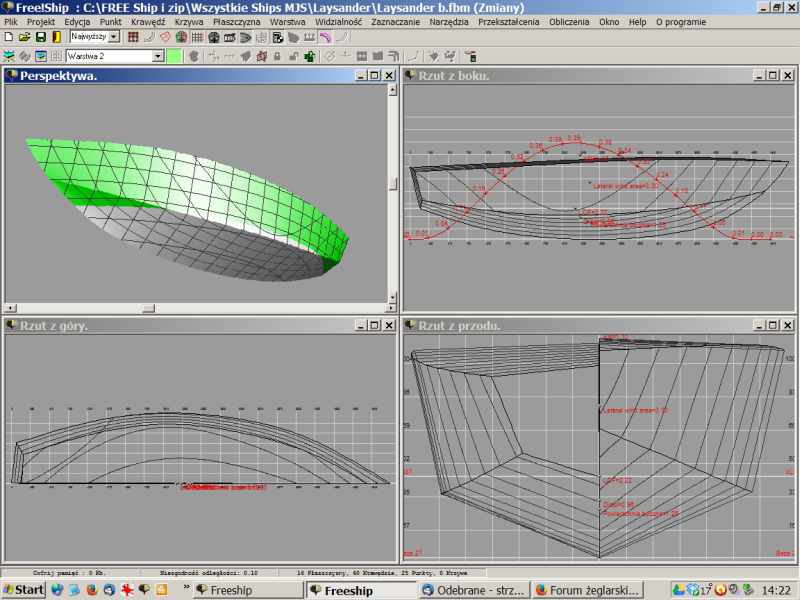The height and width of the screenshot is (600, 800).
Task: Open the Najwyższy precision dropdown
Action: (x=113, y=37)
